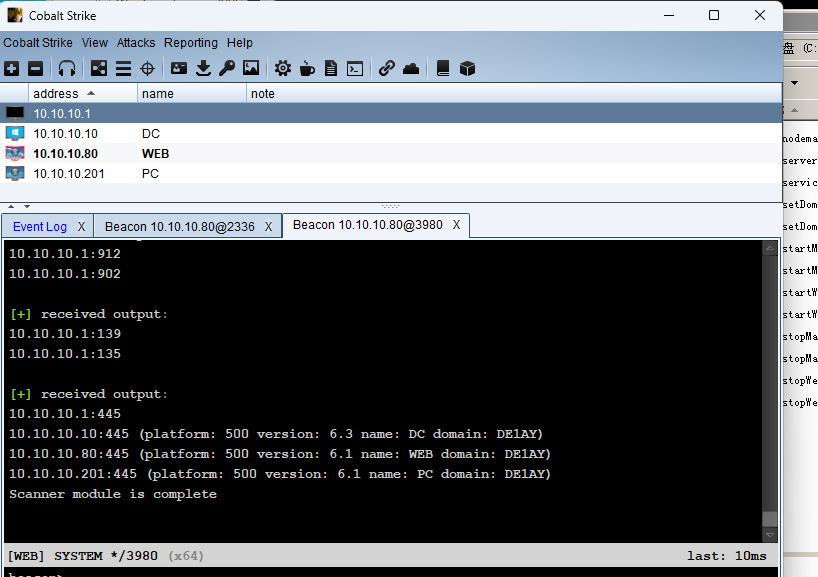
Task: Click split pane collapse up arrow
Action: tap(11, 207)
